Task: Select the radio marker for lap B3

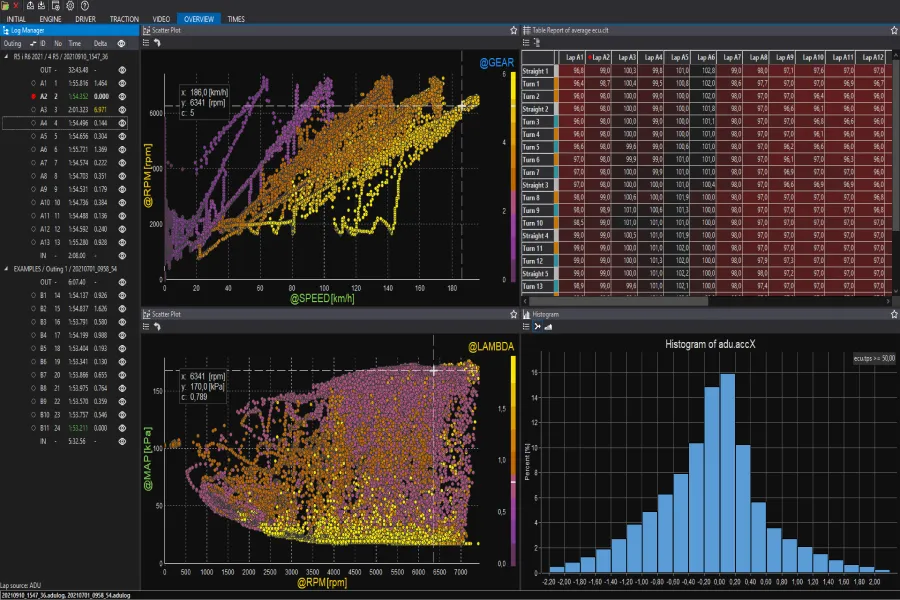Action: 33,322
